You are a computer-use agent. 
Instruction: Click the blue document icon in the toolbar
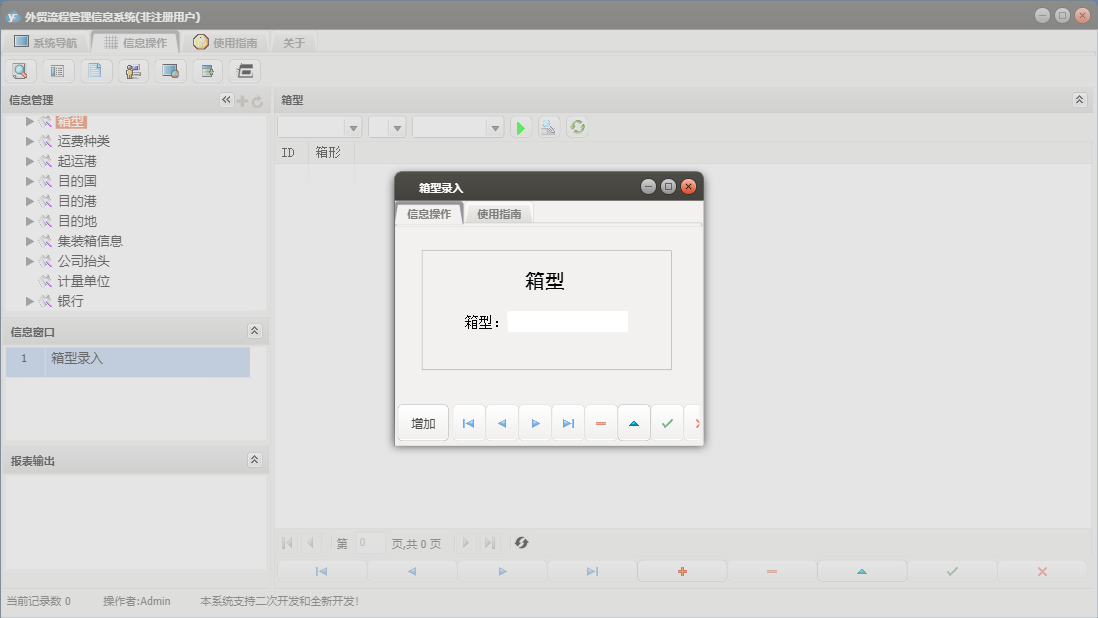tap(95, 70)
